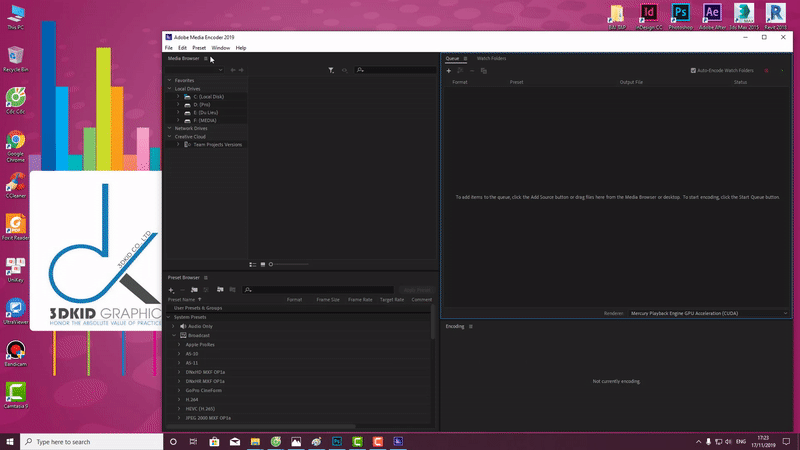Viewport: 800px width, 450px height.
Task: Click the Add Source plus icon in Queue
Action: [x=448, y=71]
